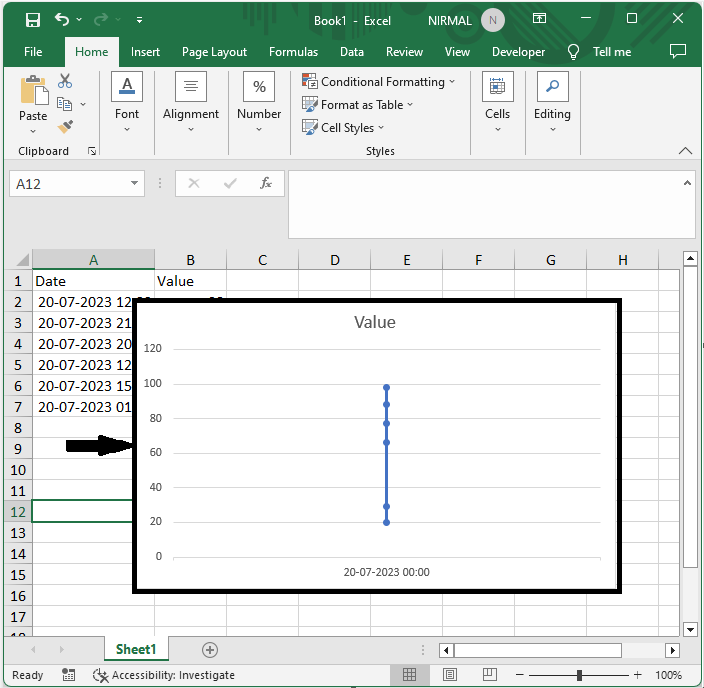Select column A header
The height and width of the screenshot is (688, 704).
(x=93, y=260)
